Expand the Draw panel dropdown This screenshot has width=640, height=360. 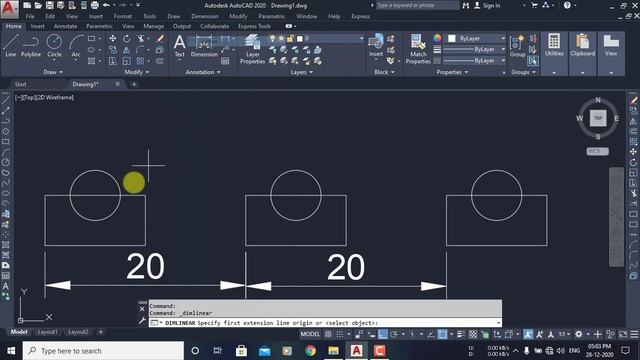[x=53, y=72]
